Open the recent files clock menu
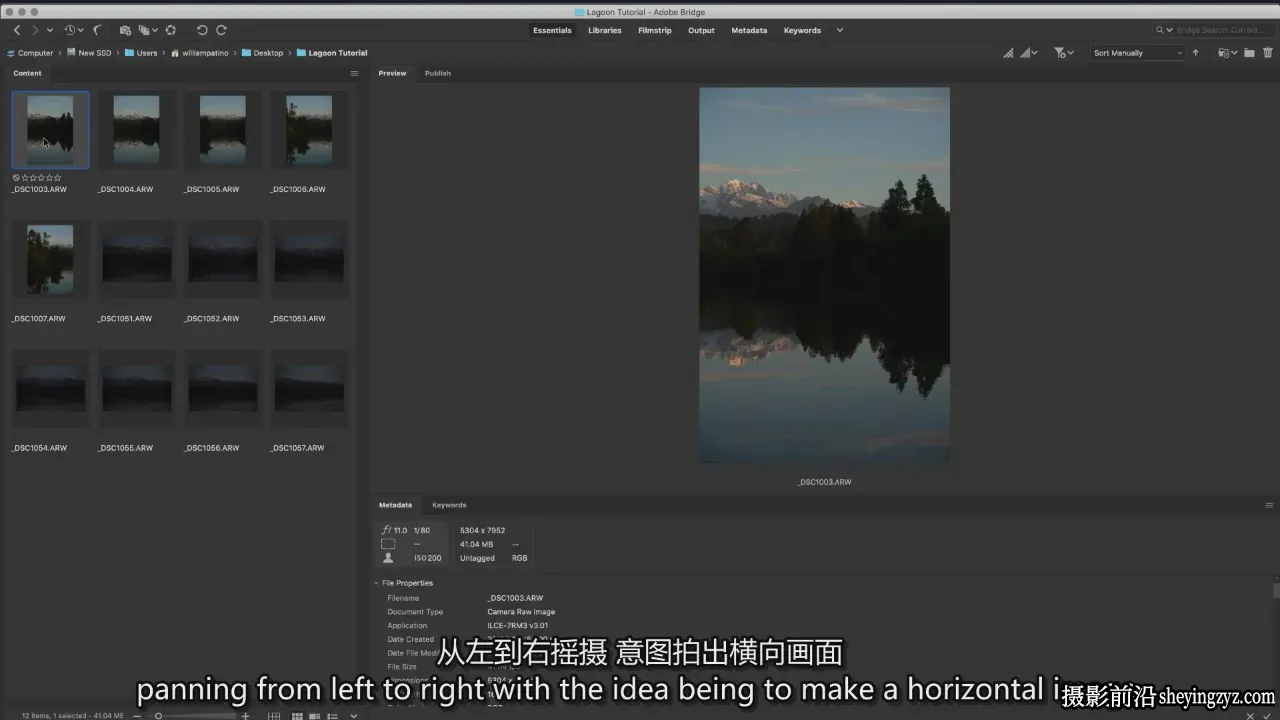Image resolution: width=1280 pixels, height=720 pixels. click(x=72, y=31)
